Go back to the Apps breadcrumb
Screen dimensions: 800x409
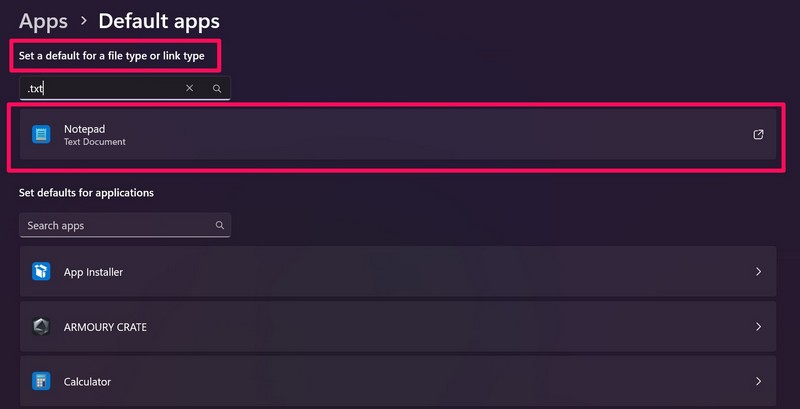click(43, 20)
